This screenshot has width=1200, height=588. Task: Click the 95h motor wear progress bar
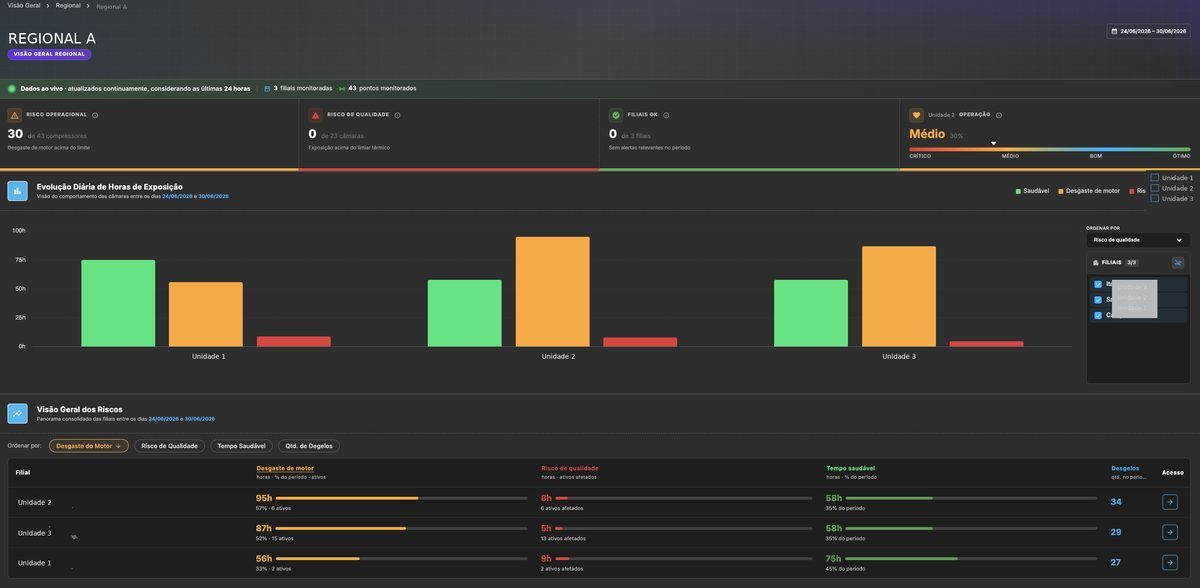(402, 498)
